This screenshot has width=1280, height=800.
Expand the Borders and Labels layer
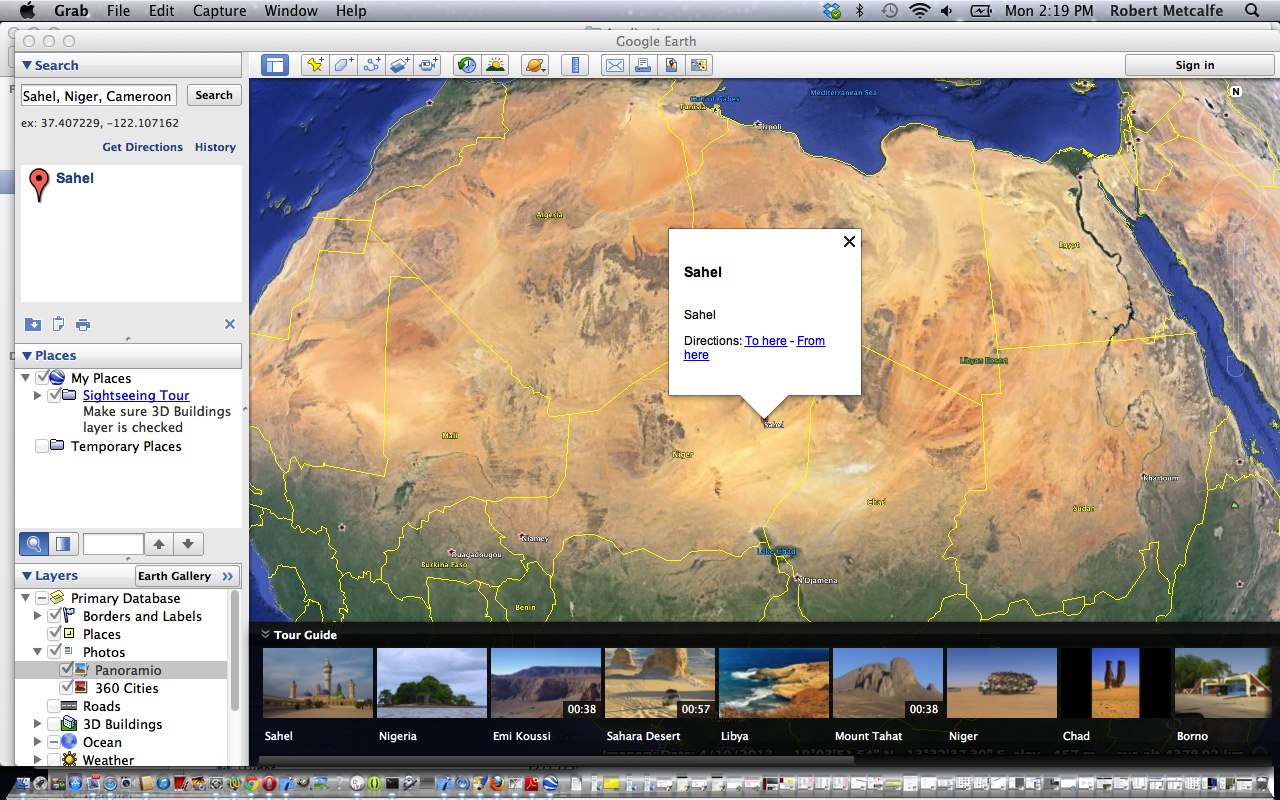38,616
